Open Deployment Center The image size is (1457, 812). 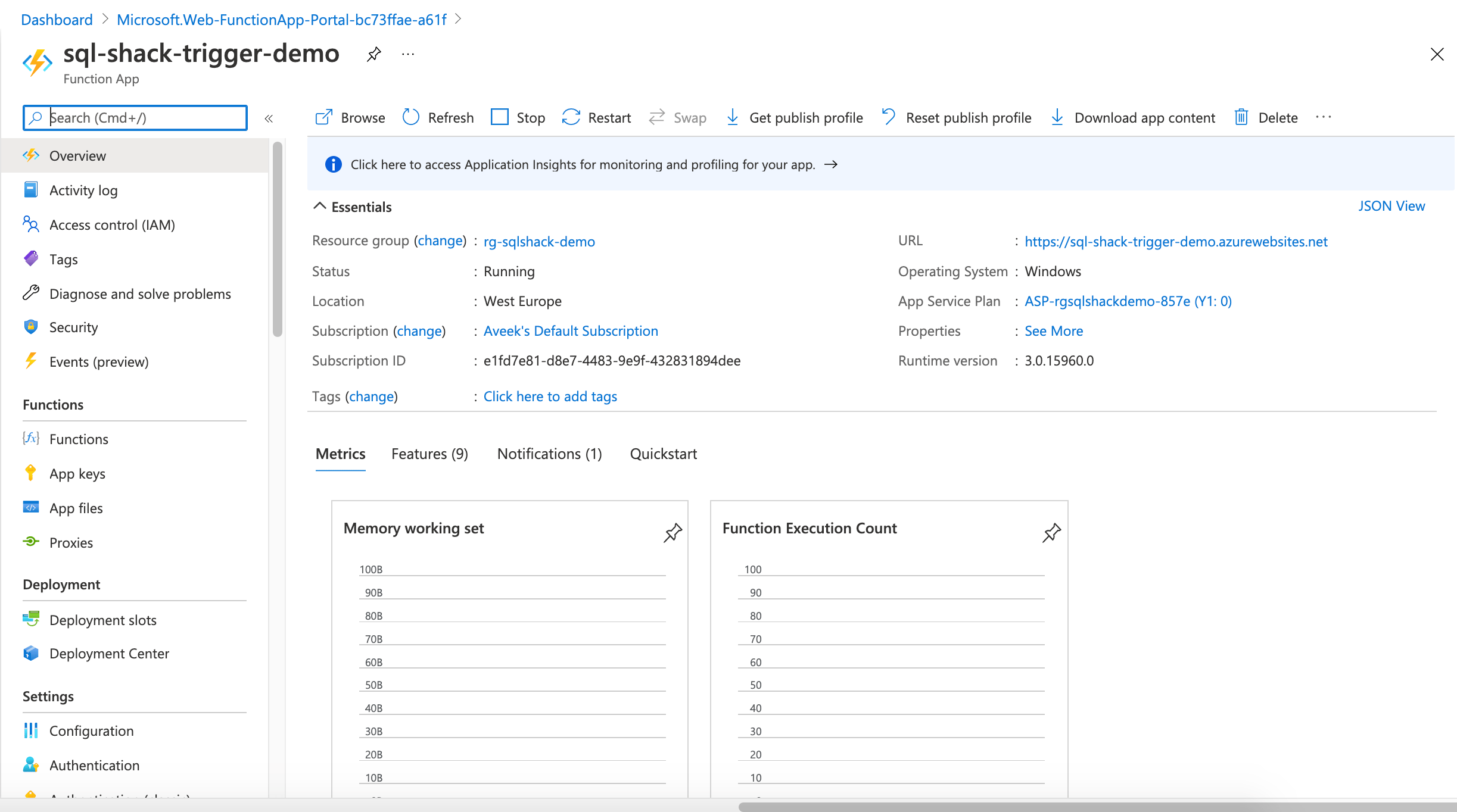click(109, 653)
